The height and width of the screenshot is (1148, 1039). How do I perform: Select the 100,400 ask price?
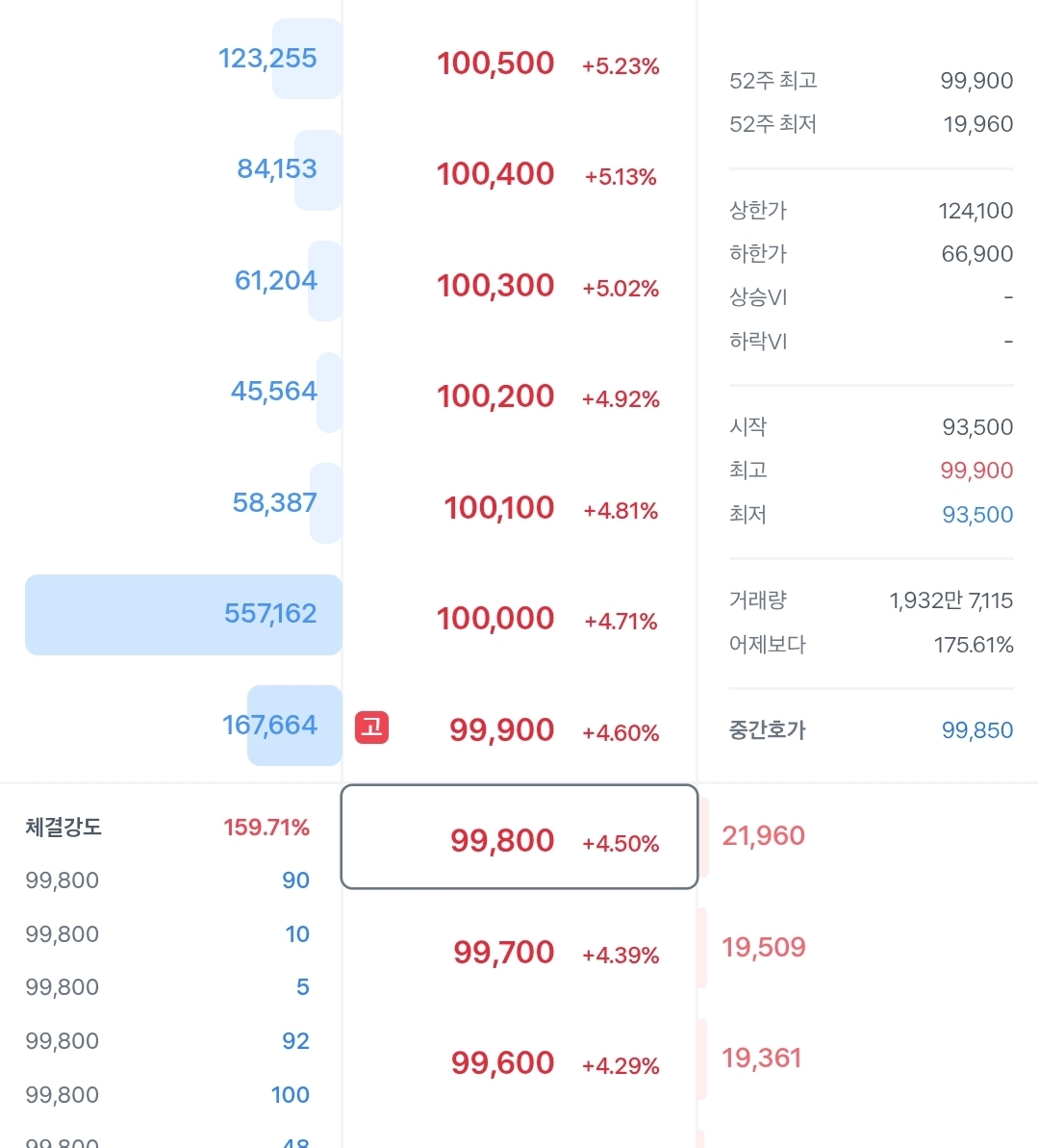point(495,174)
